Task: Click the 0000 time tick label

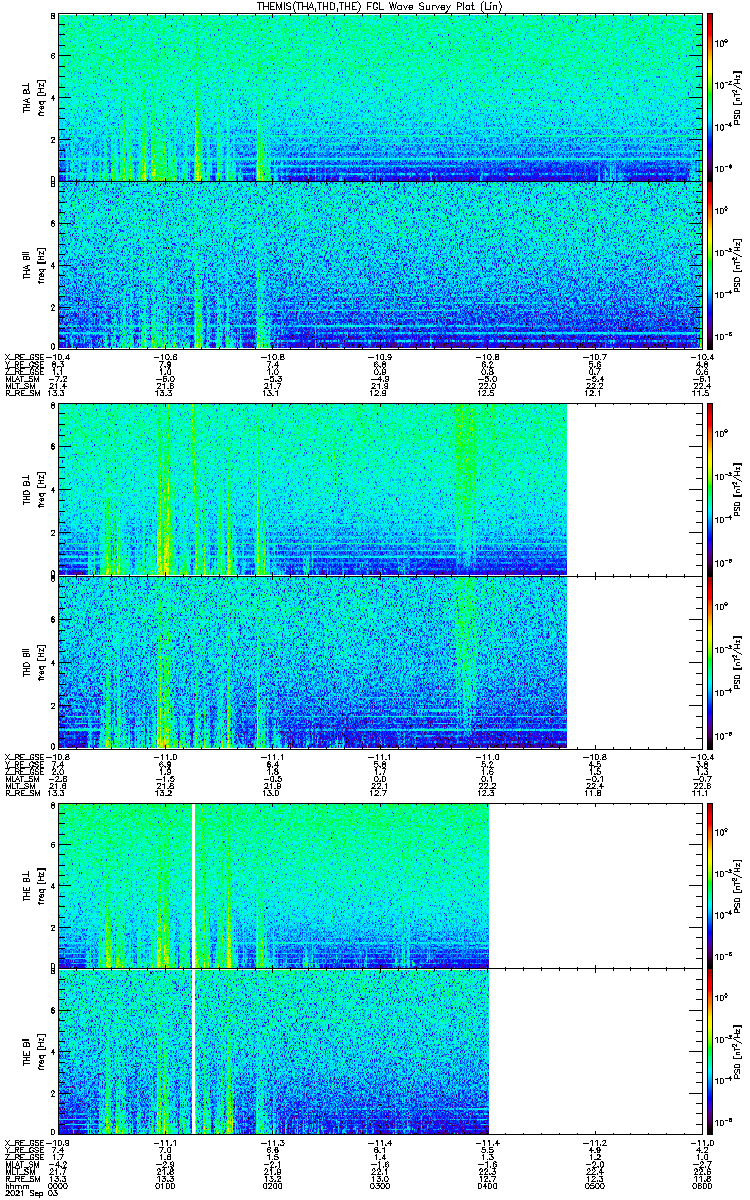Action: [58, 1185]
